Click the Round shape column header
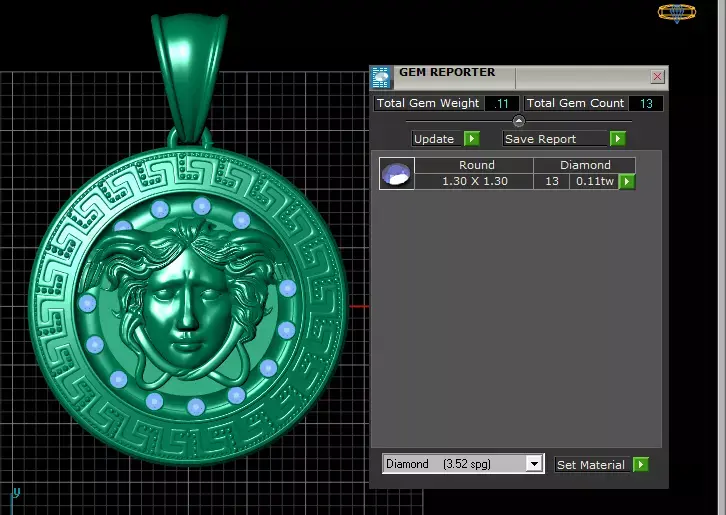726x515 pixels. [x=474, y=165]
